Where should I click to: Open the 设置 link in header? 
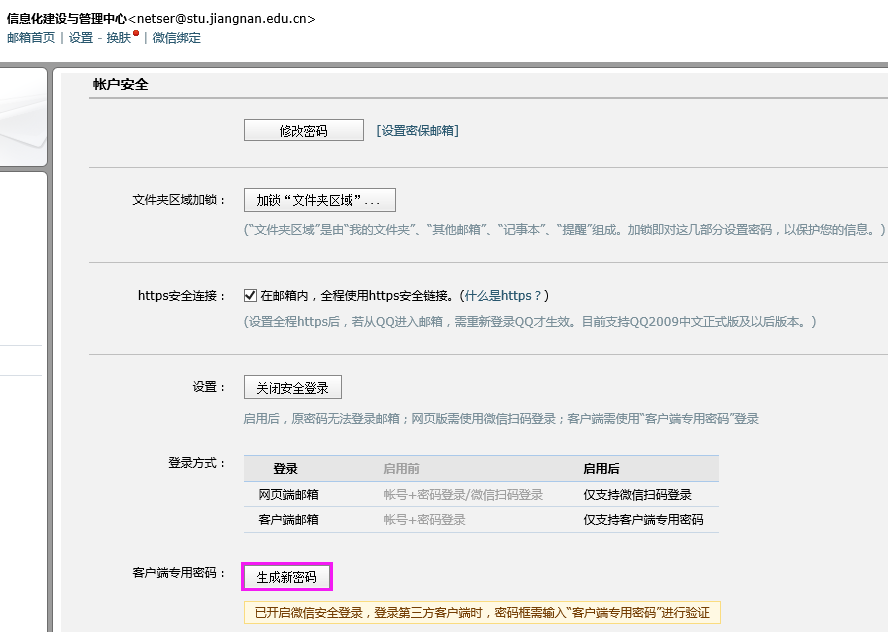click(80, 38)
